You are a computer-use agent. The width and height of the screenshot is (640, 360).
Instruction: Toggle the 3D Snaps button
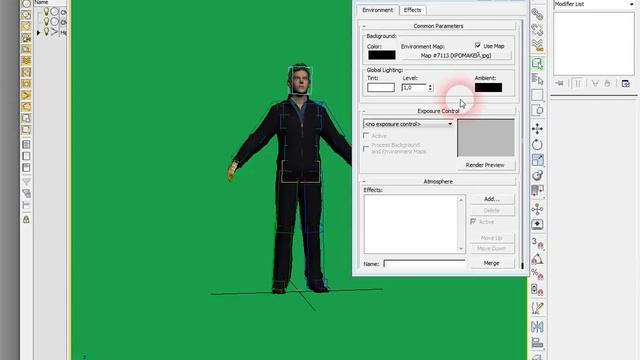pyautogui.click(x=537, y=243)
